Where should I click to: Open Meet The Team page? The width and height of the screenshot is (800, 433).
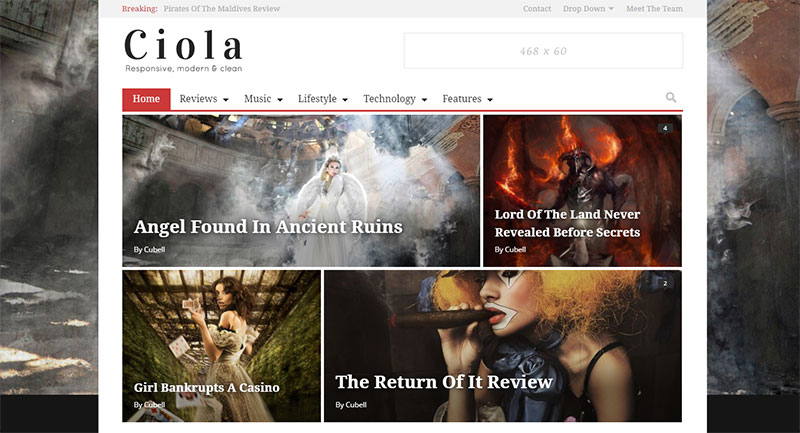click(x=654, y=9)
